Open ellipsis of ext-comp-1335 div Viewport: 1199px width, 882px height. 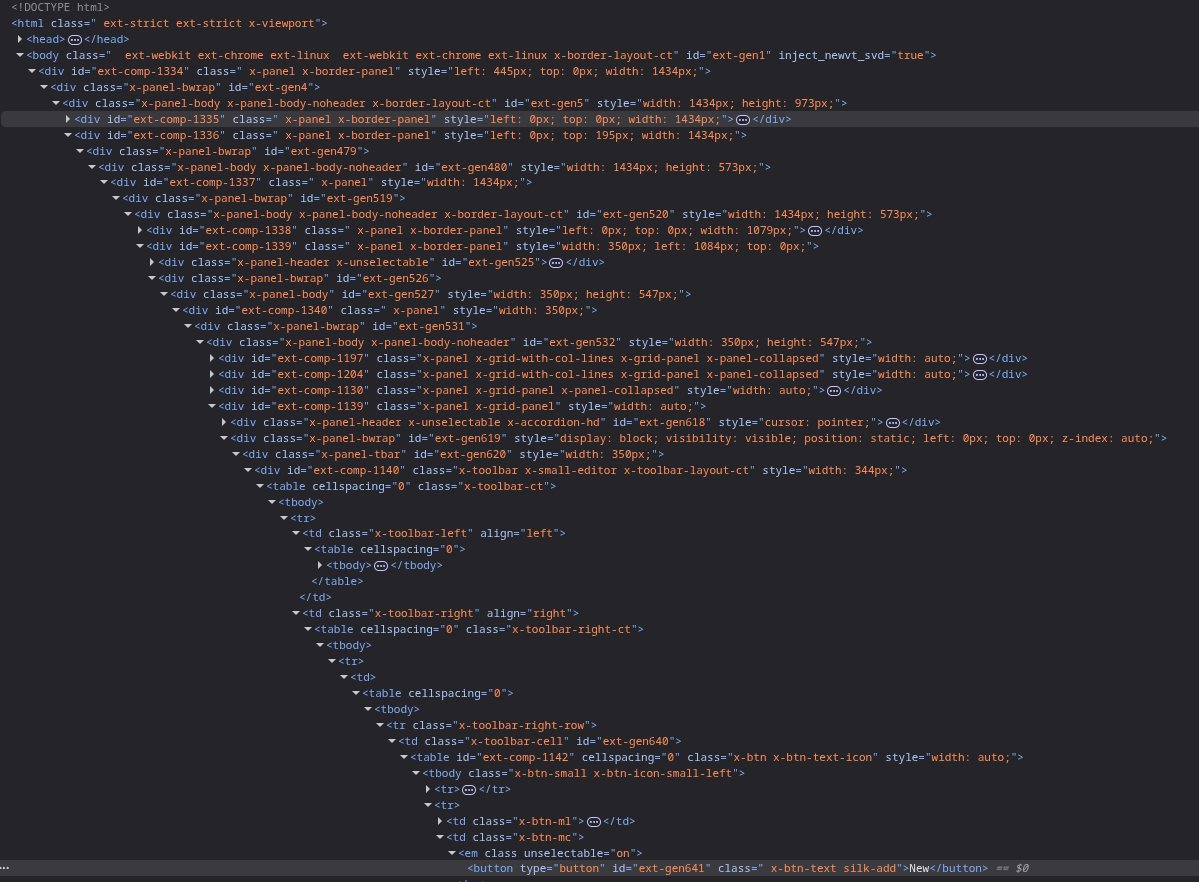click(742, 119)
